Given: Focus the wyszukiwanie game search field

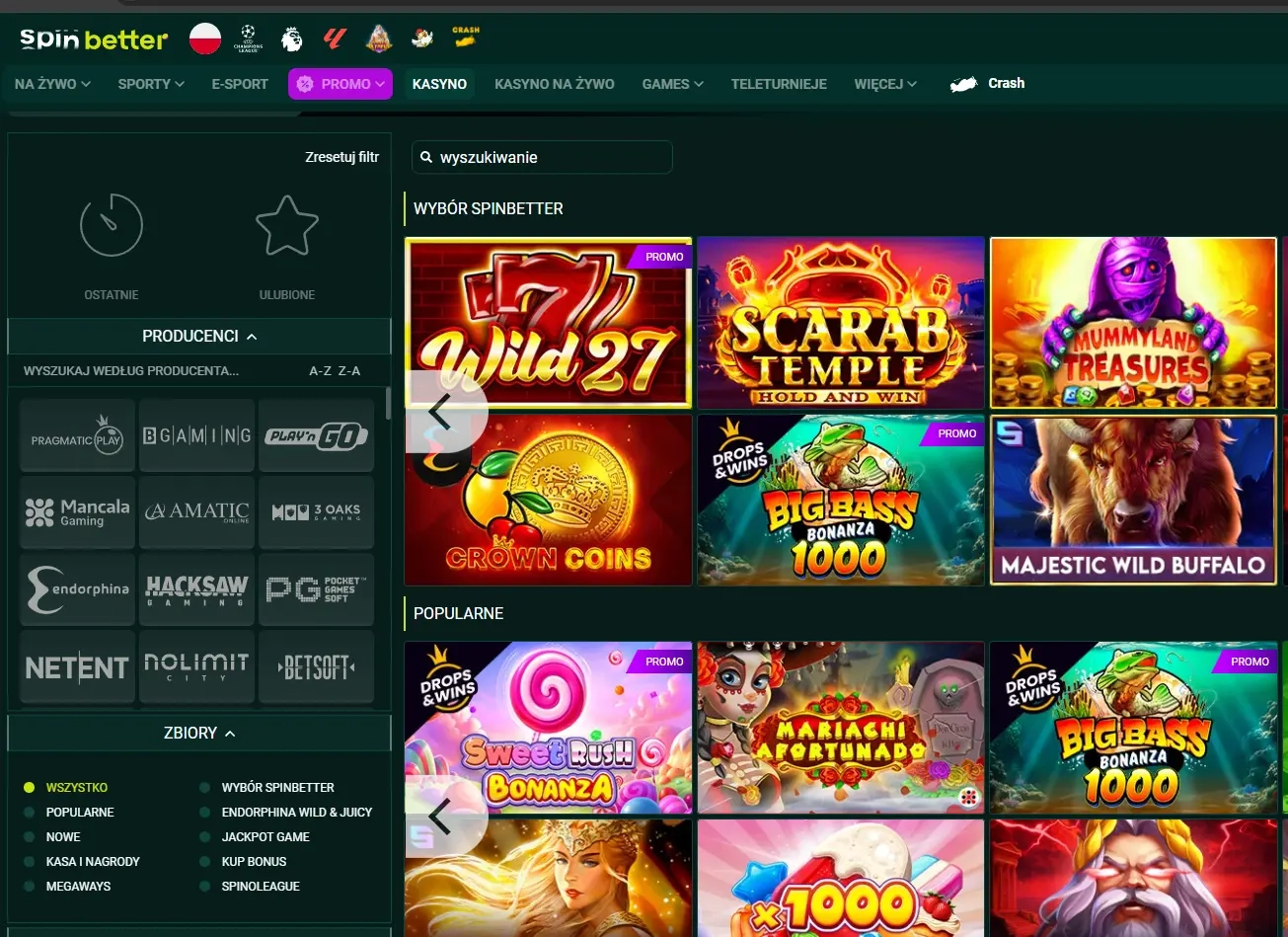Looking at the screenshot, I should 542,157.
